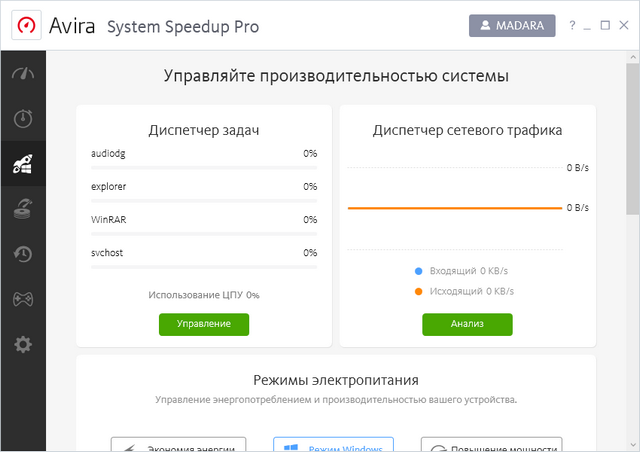
Task: Open the speedometer dashboard section
Action: (x=22, y=75)
